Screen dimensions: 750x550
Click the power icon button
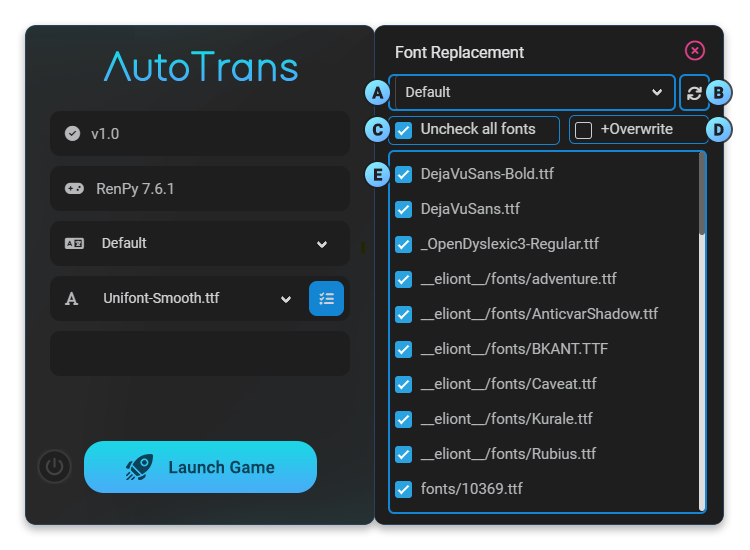coord(55,467)
